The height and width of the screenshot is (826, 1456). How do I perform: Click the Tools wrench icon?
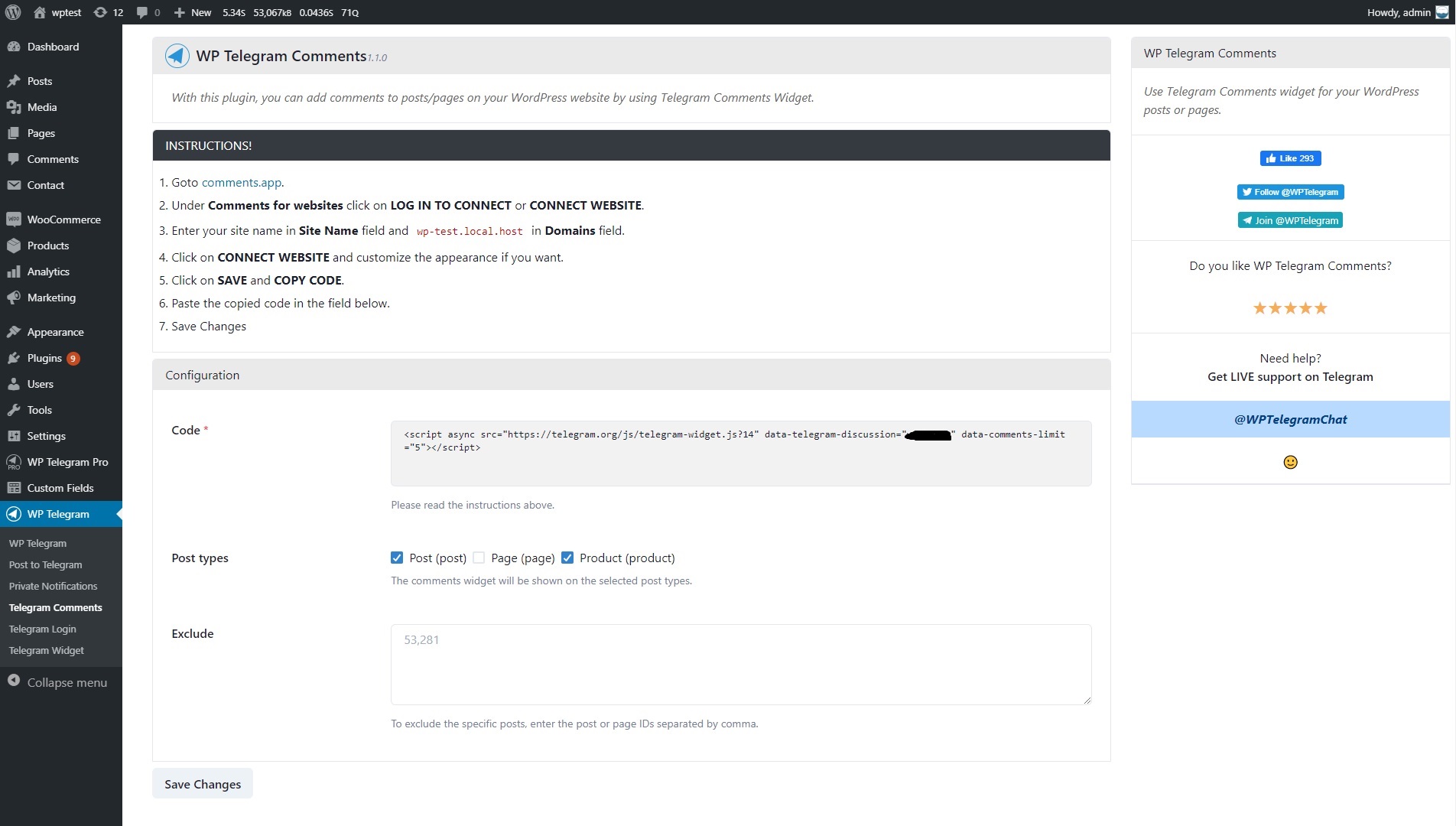pyautogui.click(x=14, y=410)
